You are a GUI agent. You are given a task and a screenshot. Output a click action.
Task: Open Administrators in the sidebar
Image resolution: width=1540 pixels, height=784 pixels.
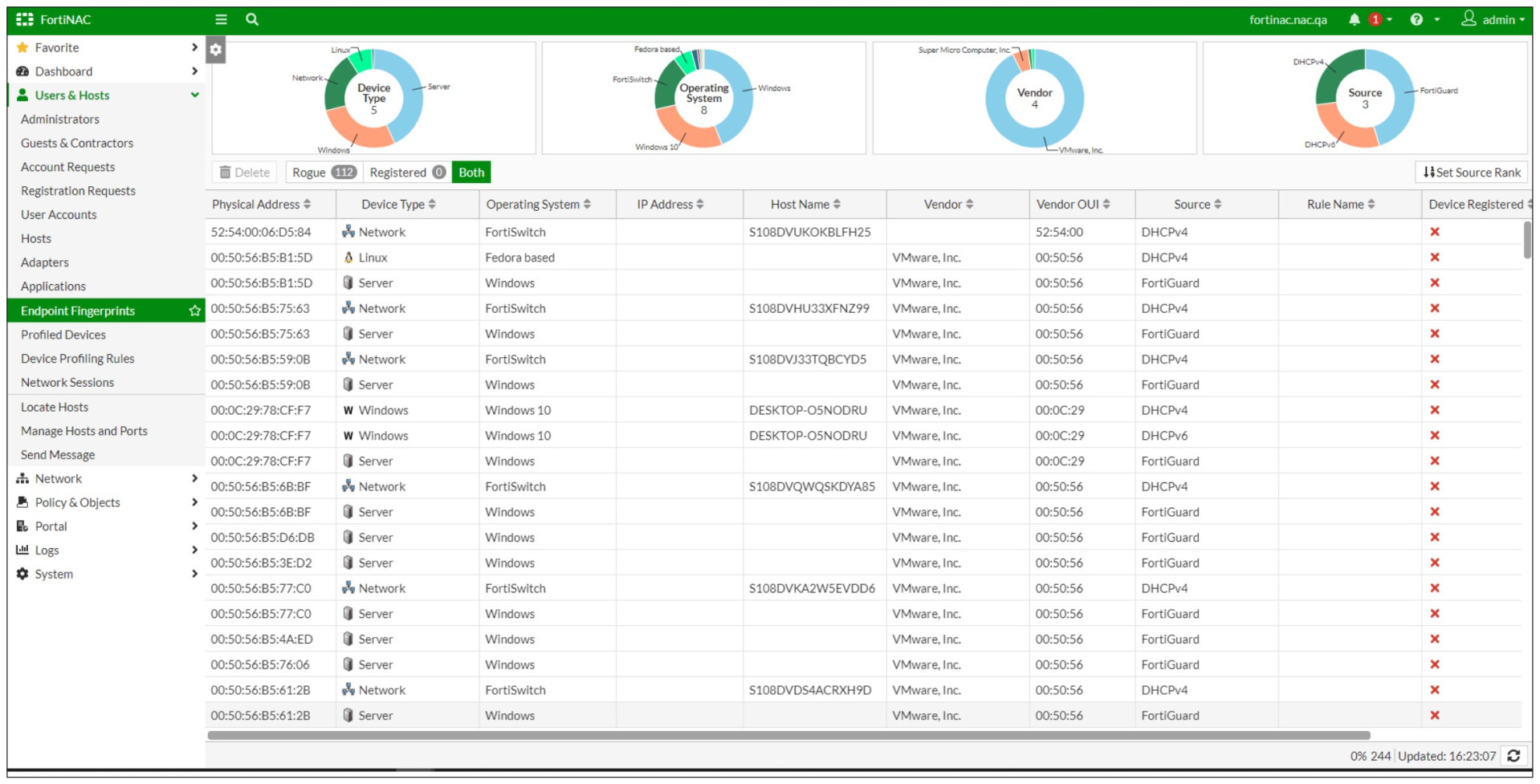click(x=60, y=119)
